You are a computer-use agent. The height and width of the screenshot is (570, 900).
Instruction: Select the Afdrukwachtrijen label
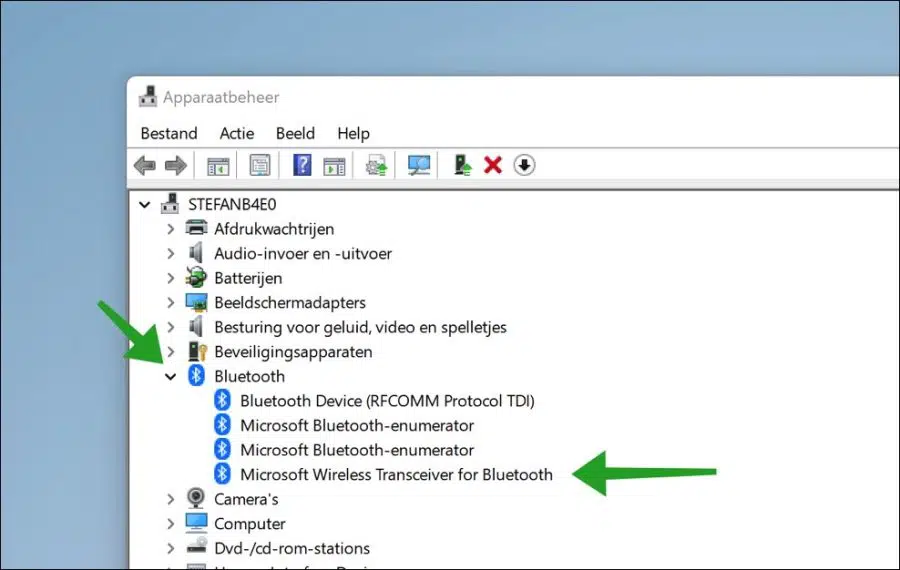(x=274, y=228)
